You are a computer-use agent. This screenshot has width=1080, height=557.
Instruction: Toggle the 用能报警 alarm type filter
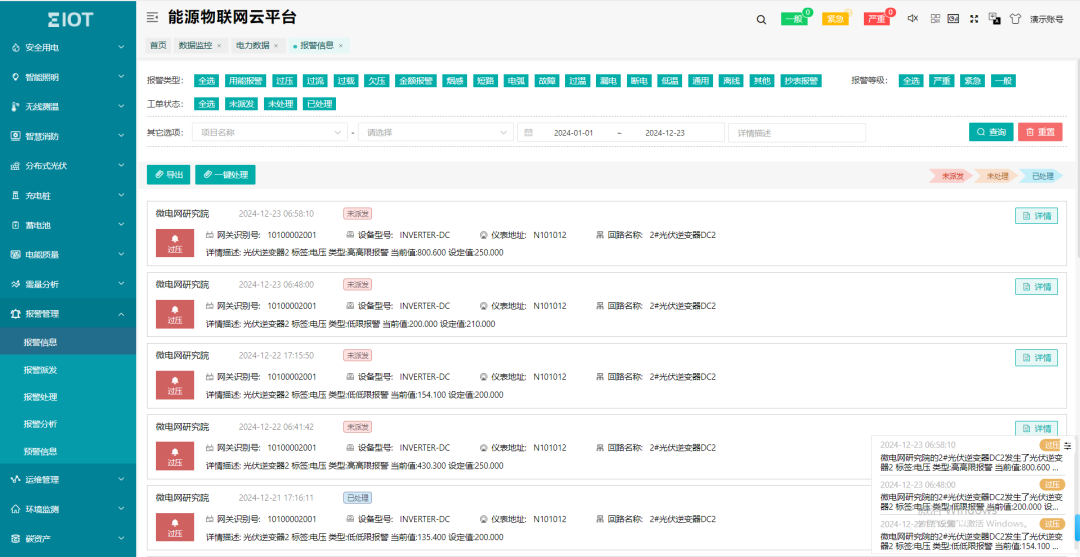(x=246, y=81)
